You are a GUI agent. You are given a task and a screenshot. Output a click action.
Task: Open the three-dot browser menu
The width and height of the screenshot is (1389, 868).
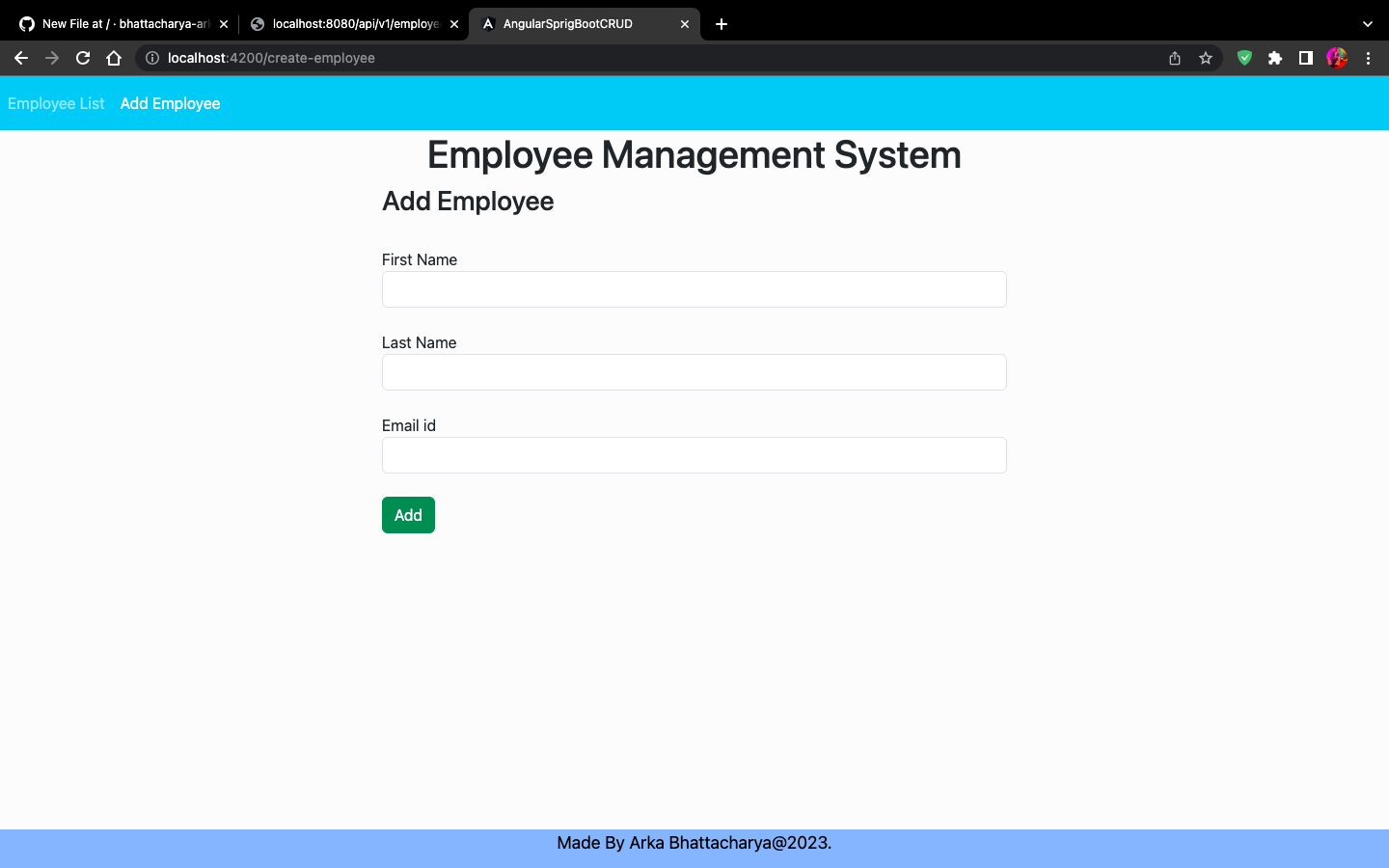tap(1369, 58)
